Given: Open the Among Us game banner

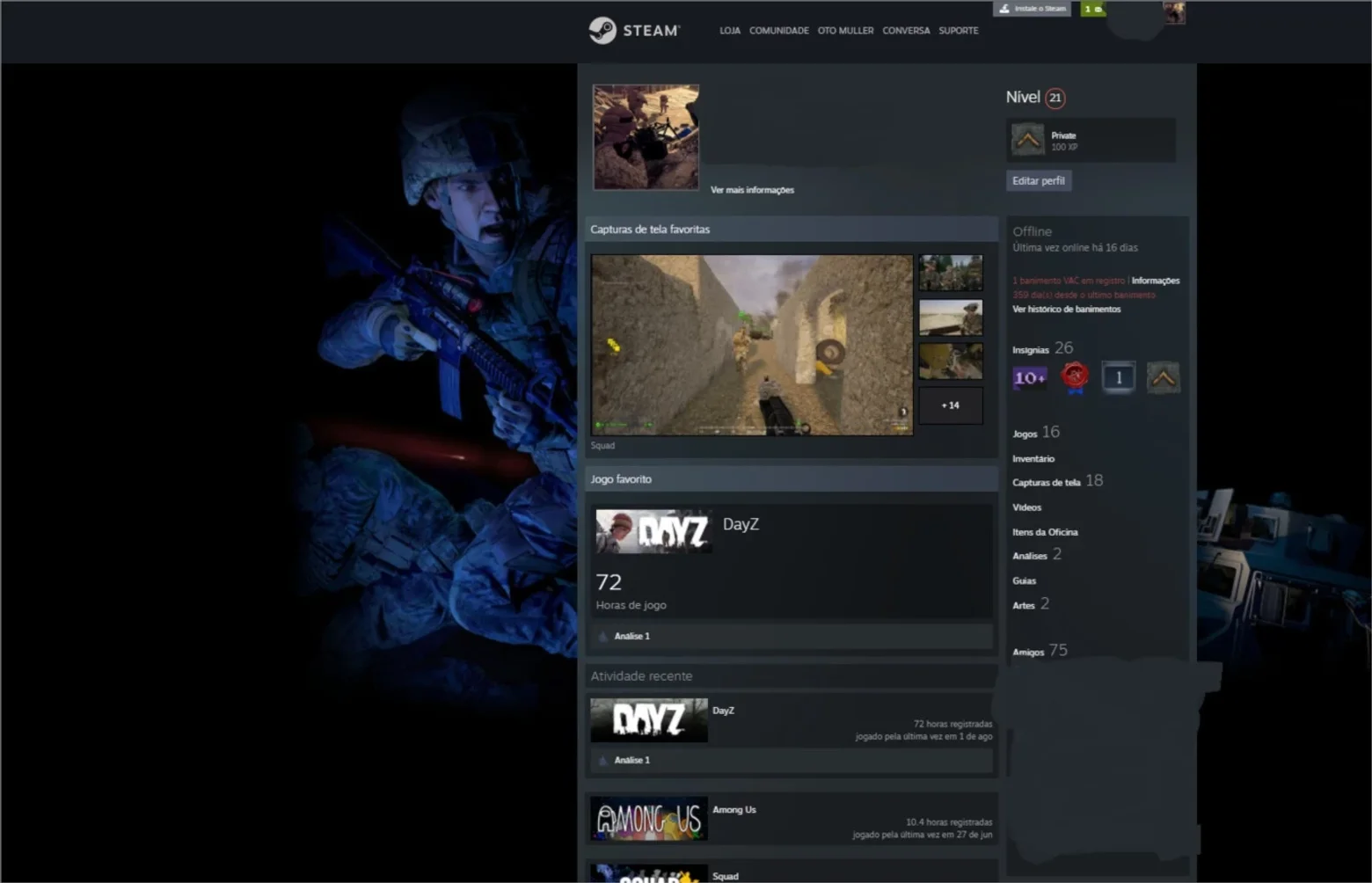Looking at the screenshot, I should point(649,819).
